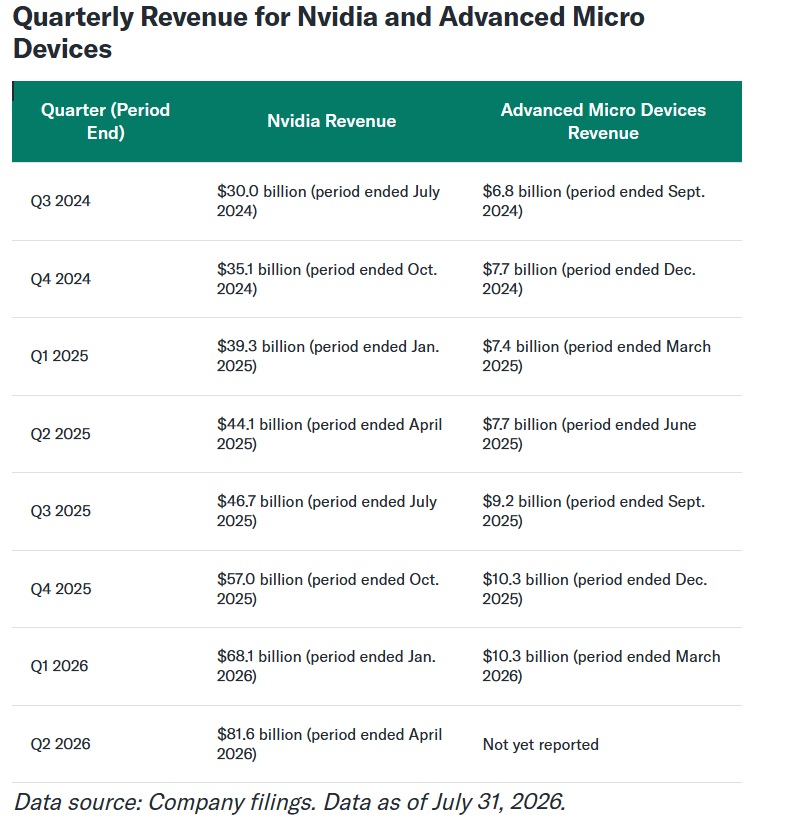Click the Q2 2025 row label
787x827 pixels.
pyautogui.click(x=60, y=434)
